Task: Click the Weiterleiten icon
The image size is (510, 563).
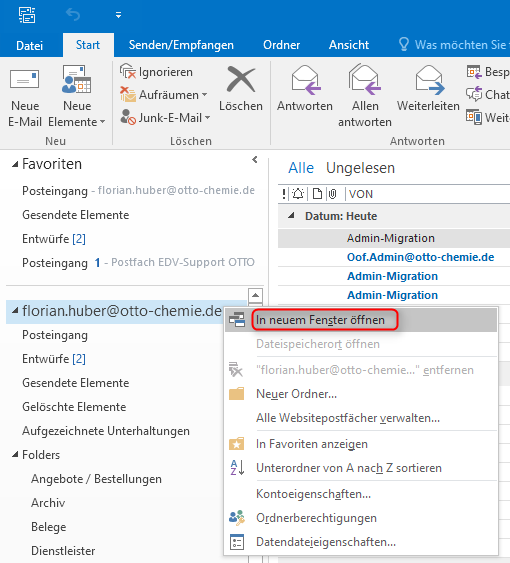Action: click(428, 89)
